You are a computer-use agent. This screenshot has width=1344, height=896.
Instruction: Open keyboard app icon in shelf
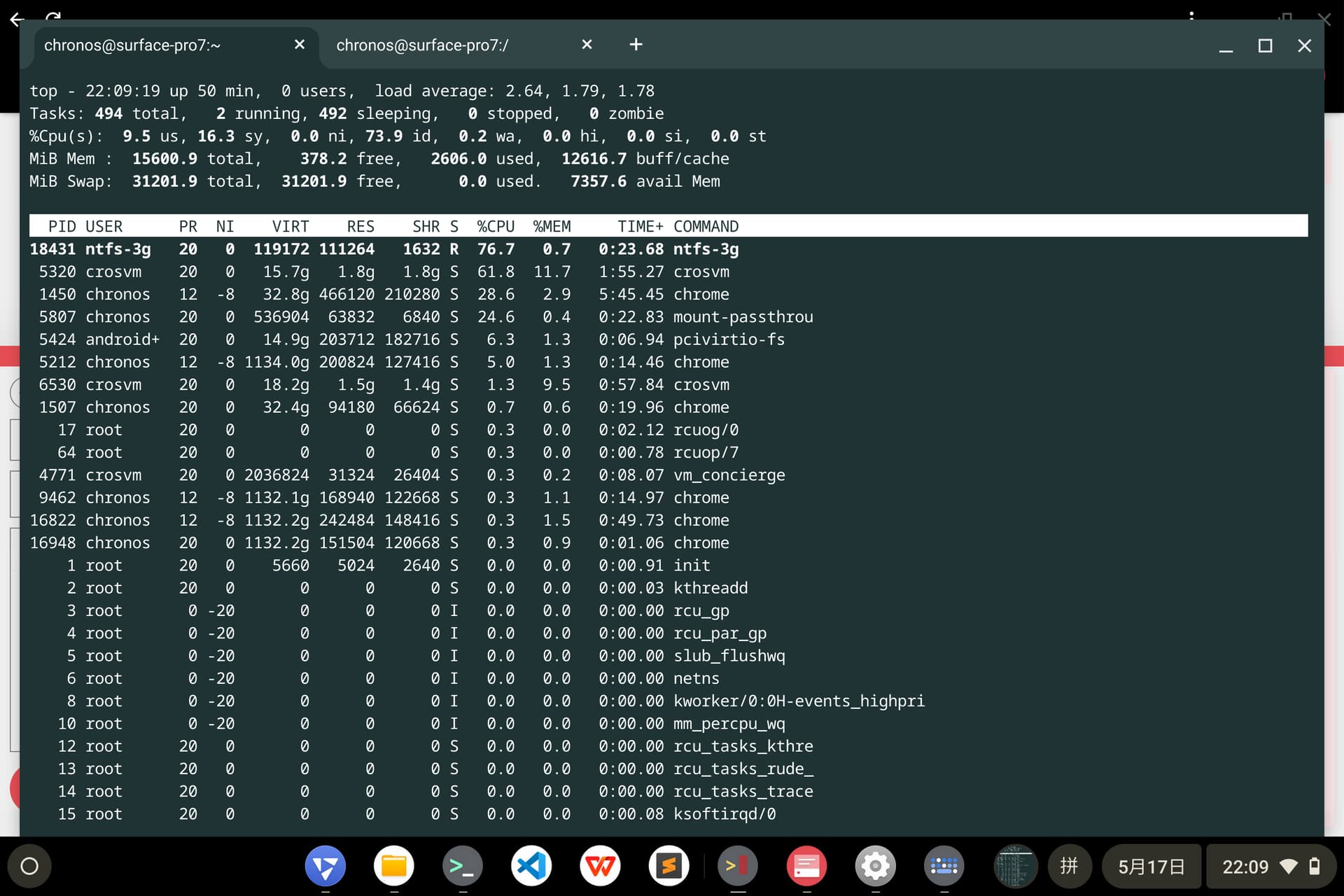(x=944, y=867)
